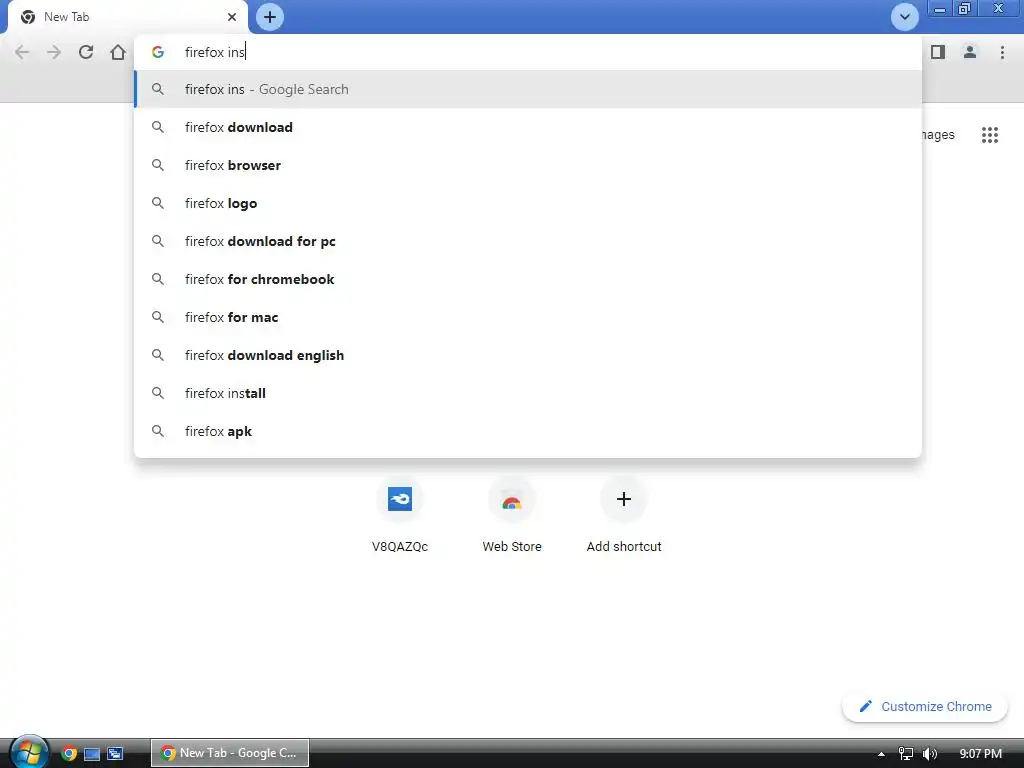The image size is (1024, 768).
Task: Open the Home page button
Action: pos(118,52)
